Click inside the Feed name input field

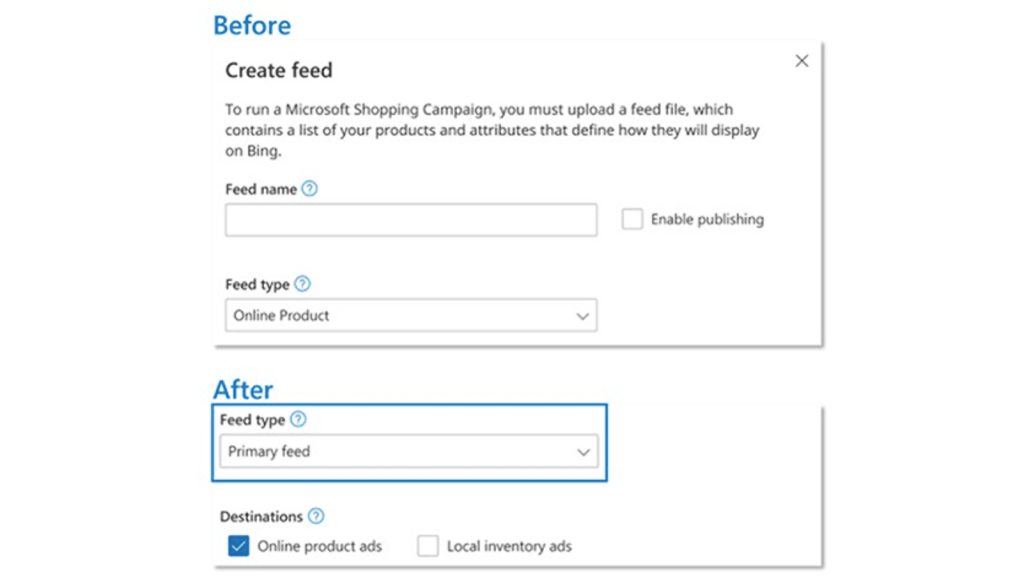pyautogui.click(x=410, y=219)
